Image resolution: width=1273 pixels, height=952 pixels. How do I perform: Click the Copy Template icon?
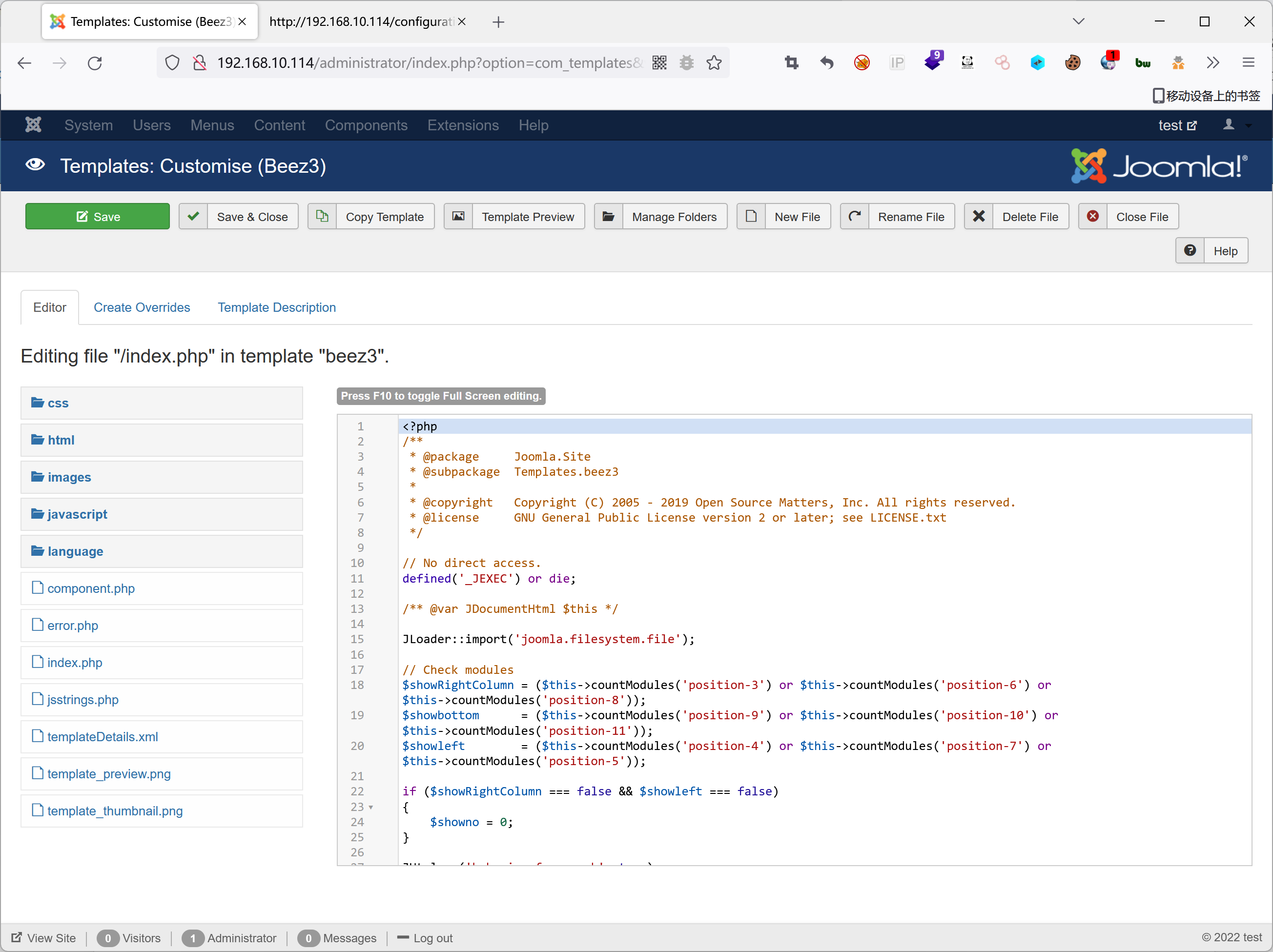pos(322,216)
